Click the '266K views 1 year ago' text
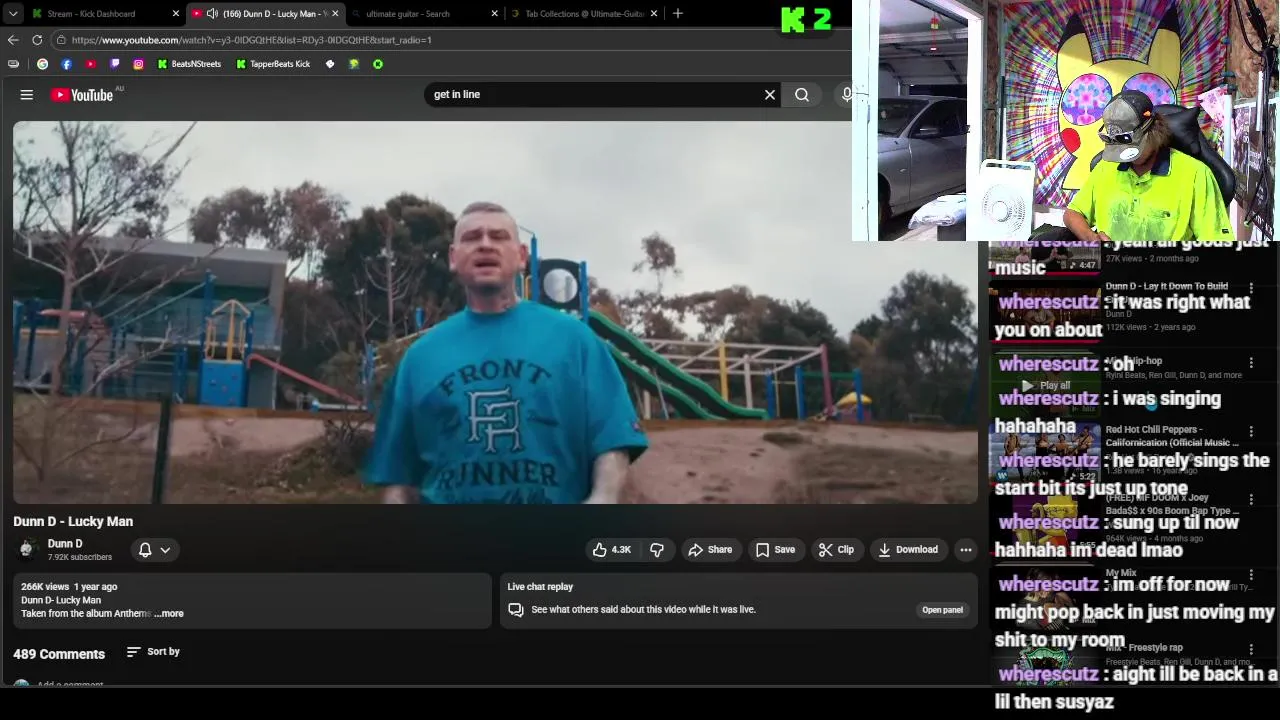The width and height of the screenshot is (1280, 720). (69, 587)
